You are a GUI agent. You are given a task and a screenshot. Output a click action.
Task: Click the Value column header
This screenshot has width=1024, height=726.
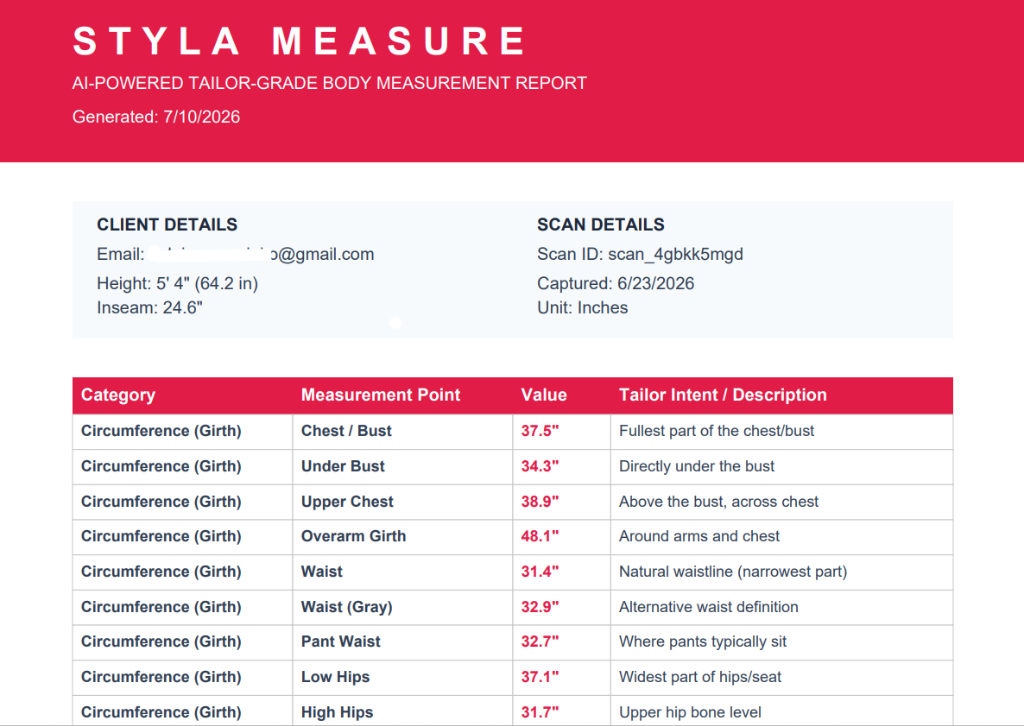tap(544, 395)
